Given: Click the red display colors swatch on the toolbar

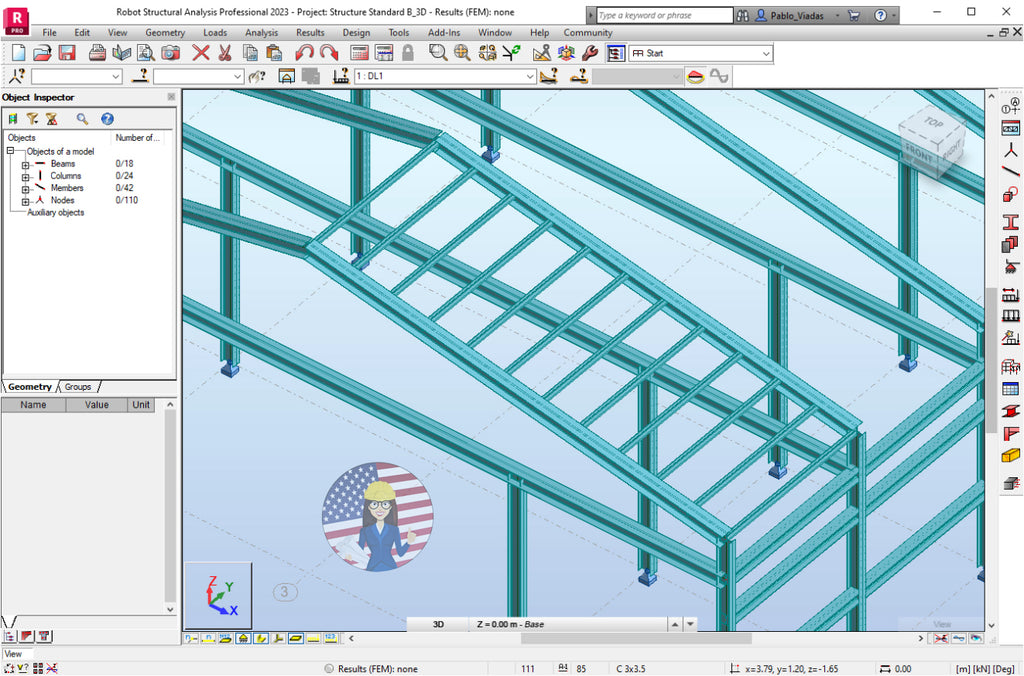Looking at the screenshot, I should (x=696, y=75).
